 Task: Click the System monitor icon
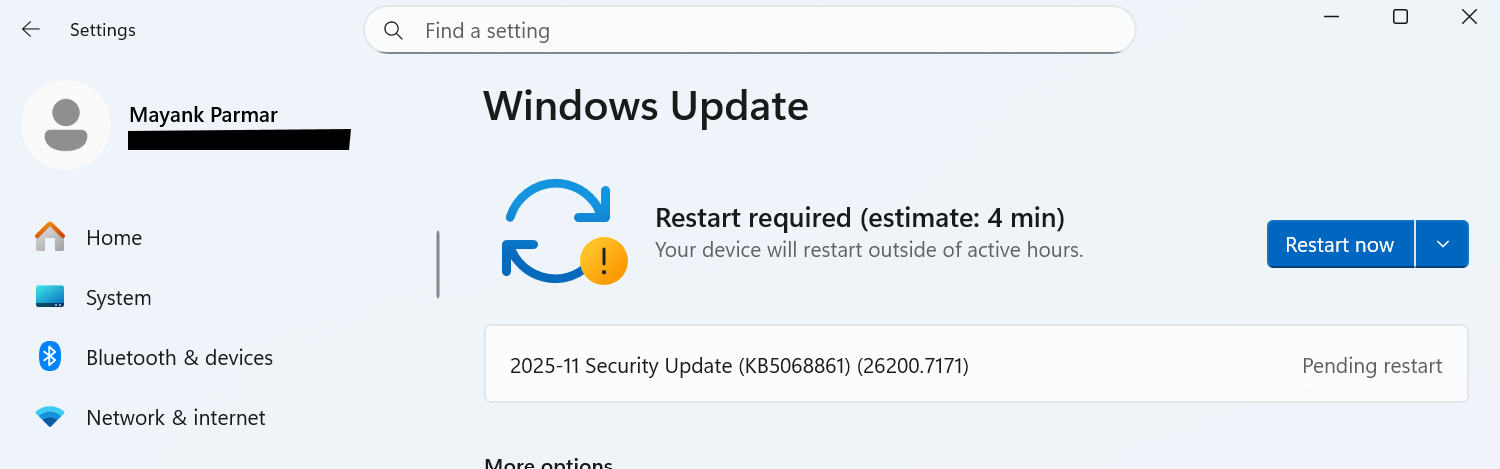(x=50, y=297)
